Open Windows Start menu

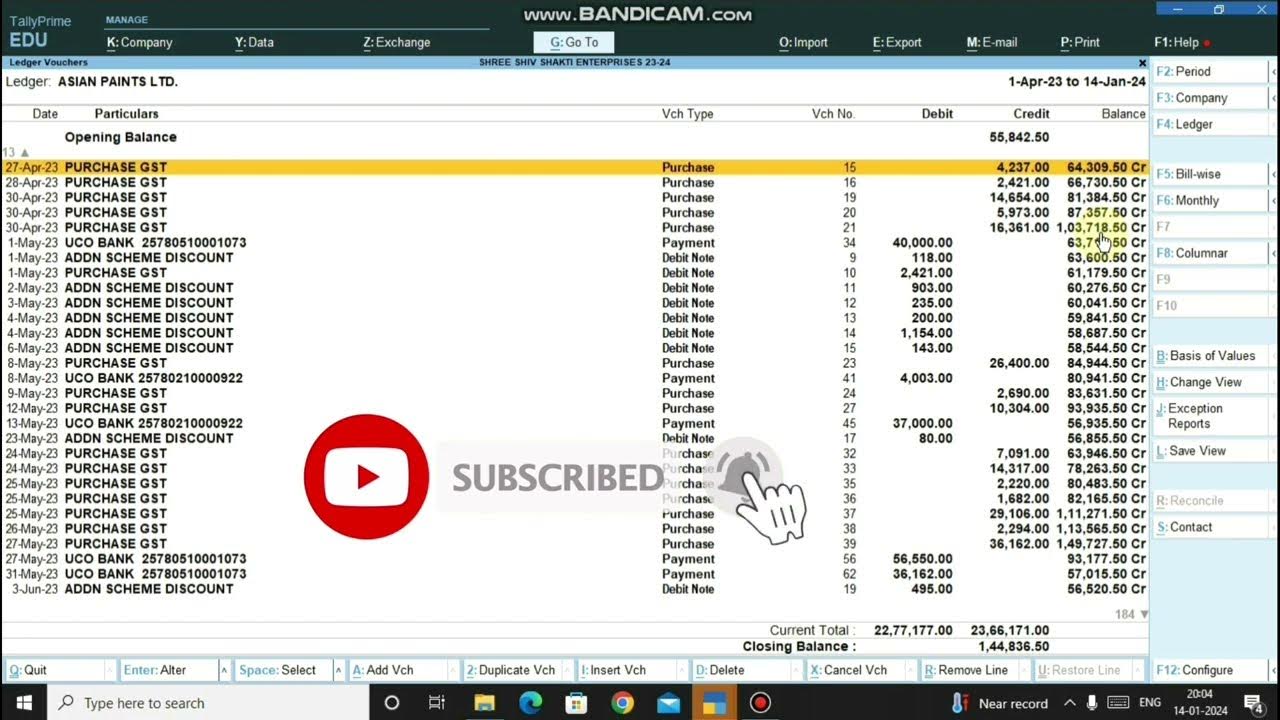pos(23,703)
